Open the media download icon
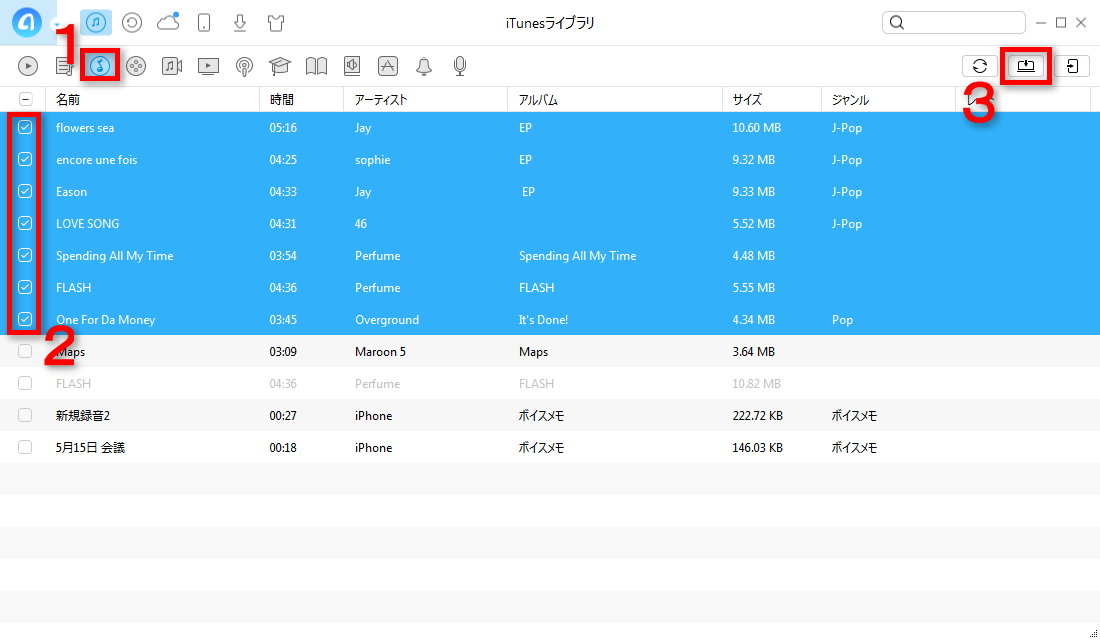This screenshot has width=1100, height=640. pyautogui.click(x=240, y=23)
